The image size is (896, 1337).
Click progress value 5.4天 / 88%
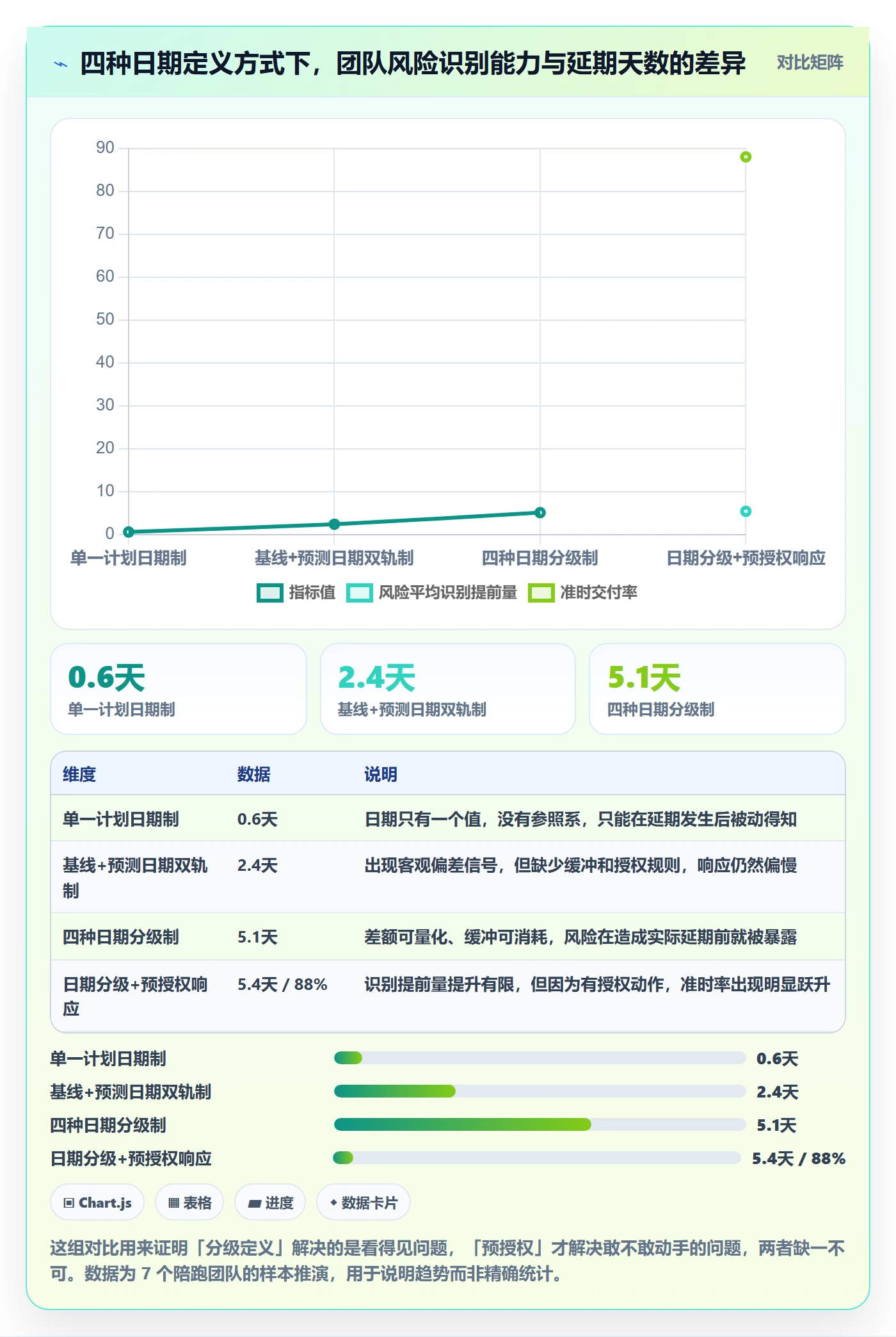click(x=799, y=1158)
